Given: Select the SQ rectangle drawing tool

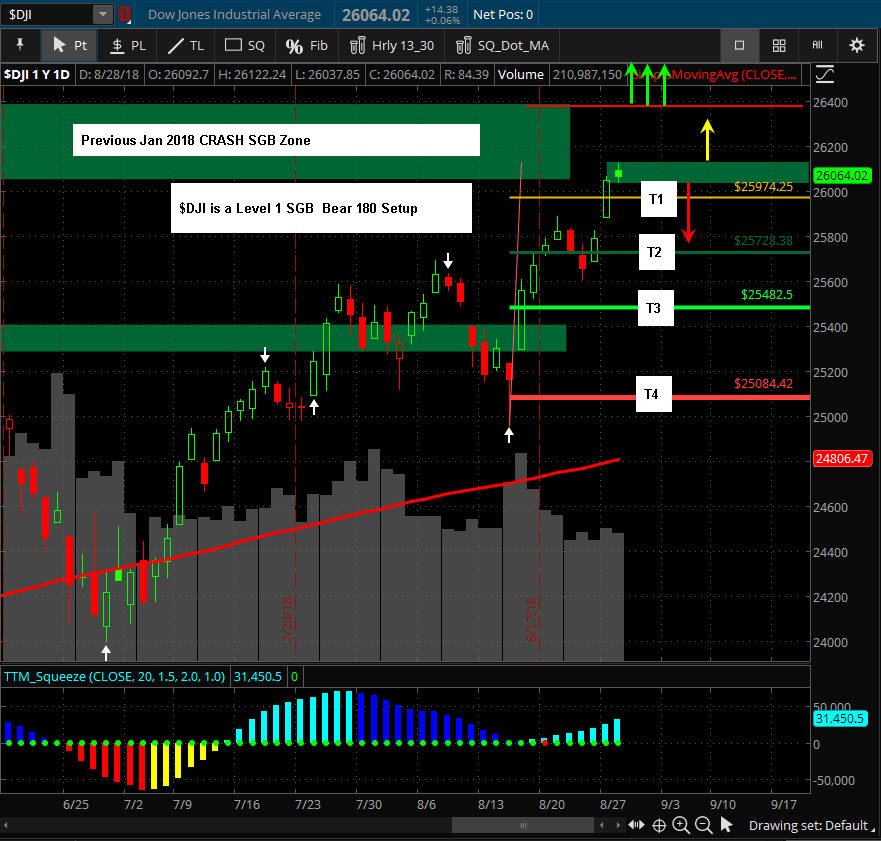Looking at the screenshot, I should [244, 45].
